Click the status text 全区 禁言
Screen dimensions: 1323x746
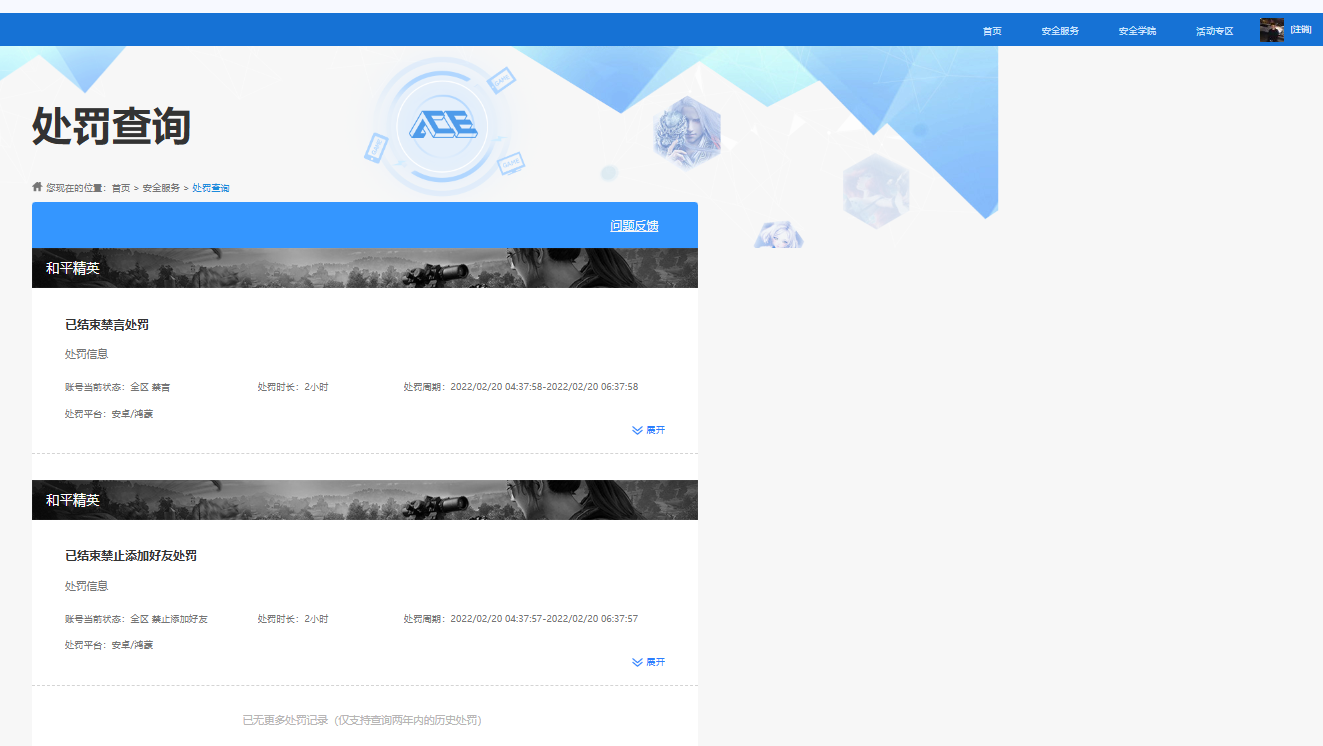tap(150, 387)
